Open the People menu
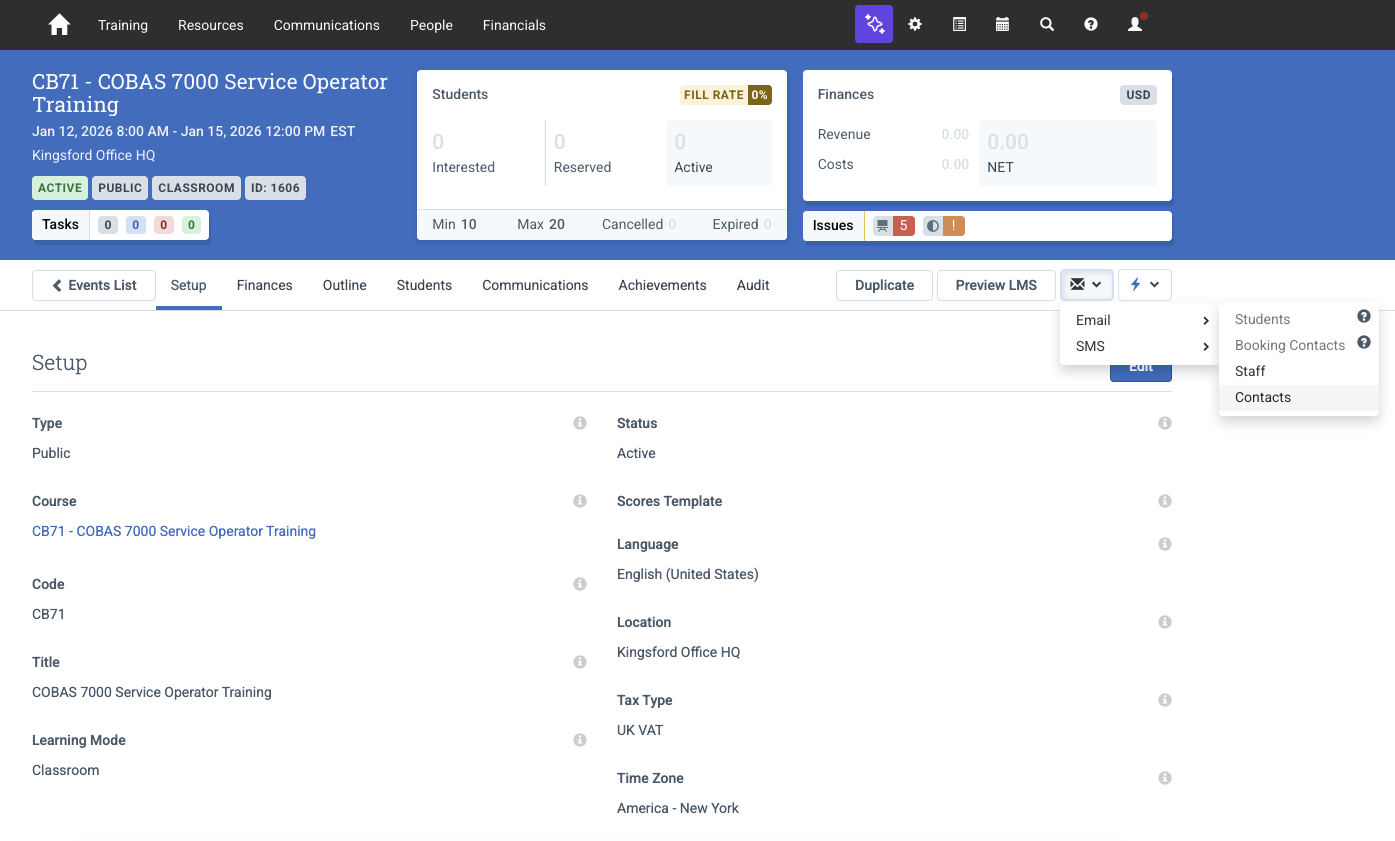This screenshot has height=841, width=1395. point(431,25)
